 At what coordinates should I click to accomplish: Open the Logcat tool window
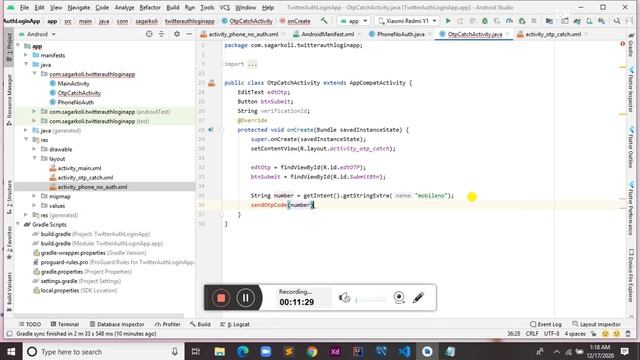point(235,324)
